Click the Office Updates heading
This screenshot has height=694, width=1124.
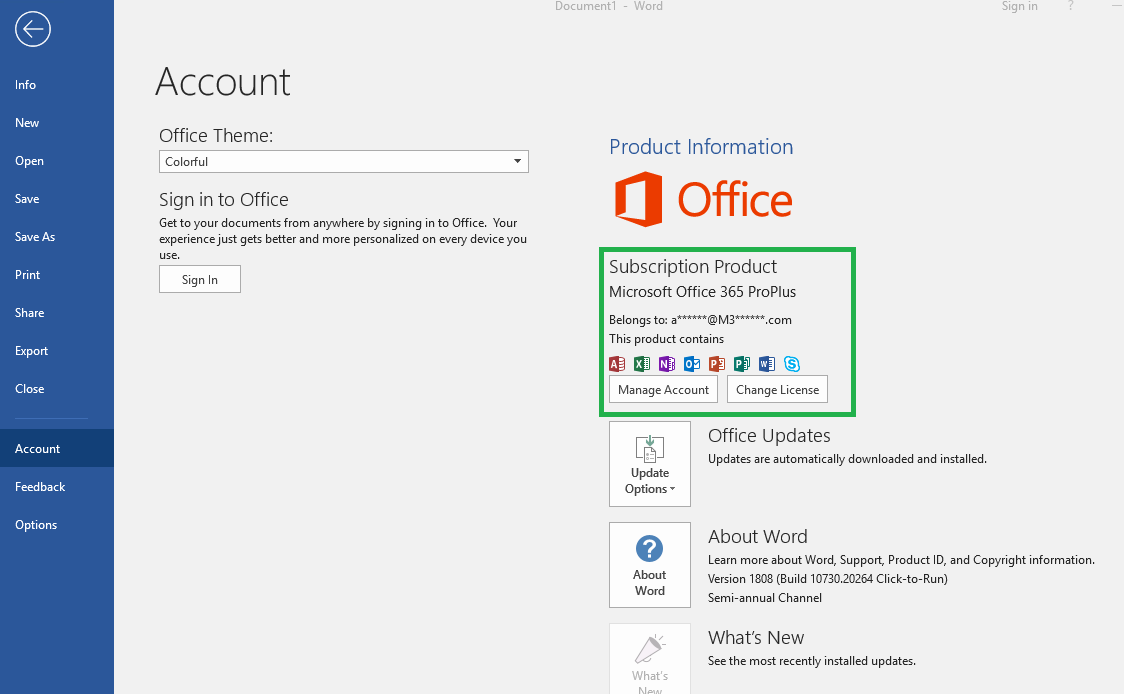[x=769, y=436]
